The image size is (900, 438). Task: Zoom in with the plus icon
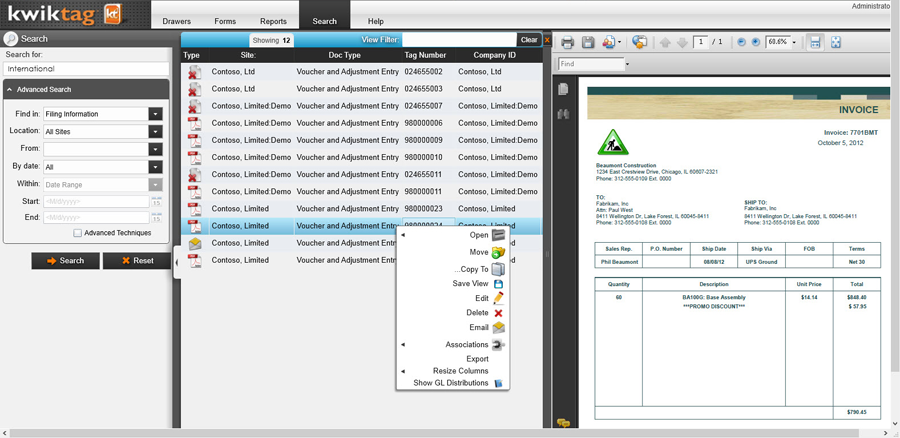click(755, 42)
